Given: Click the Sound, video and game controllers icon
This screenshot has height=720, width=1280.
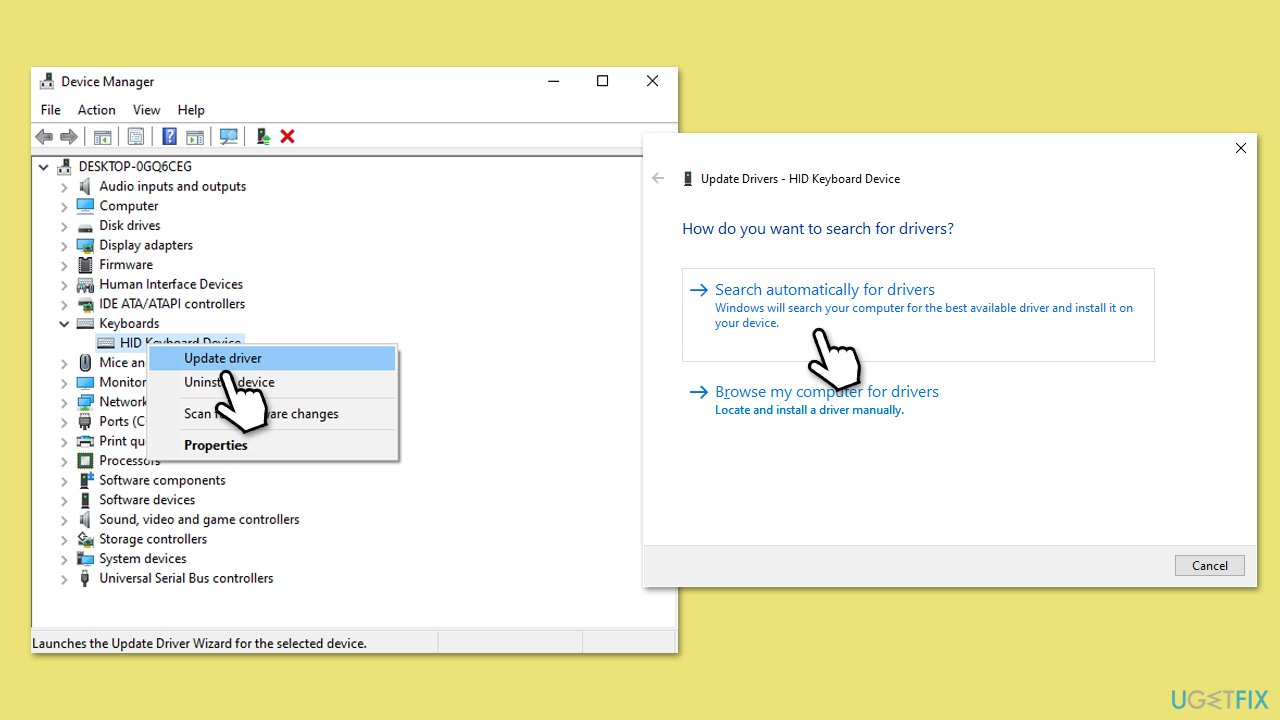Looking at the screenshot, I should [x=86, y=520].
